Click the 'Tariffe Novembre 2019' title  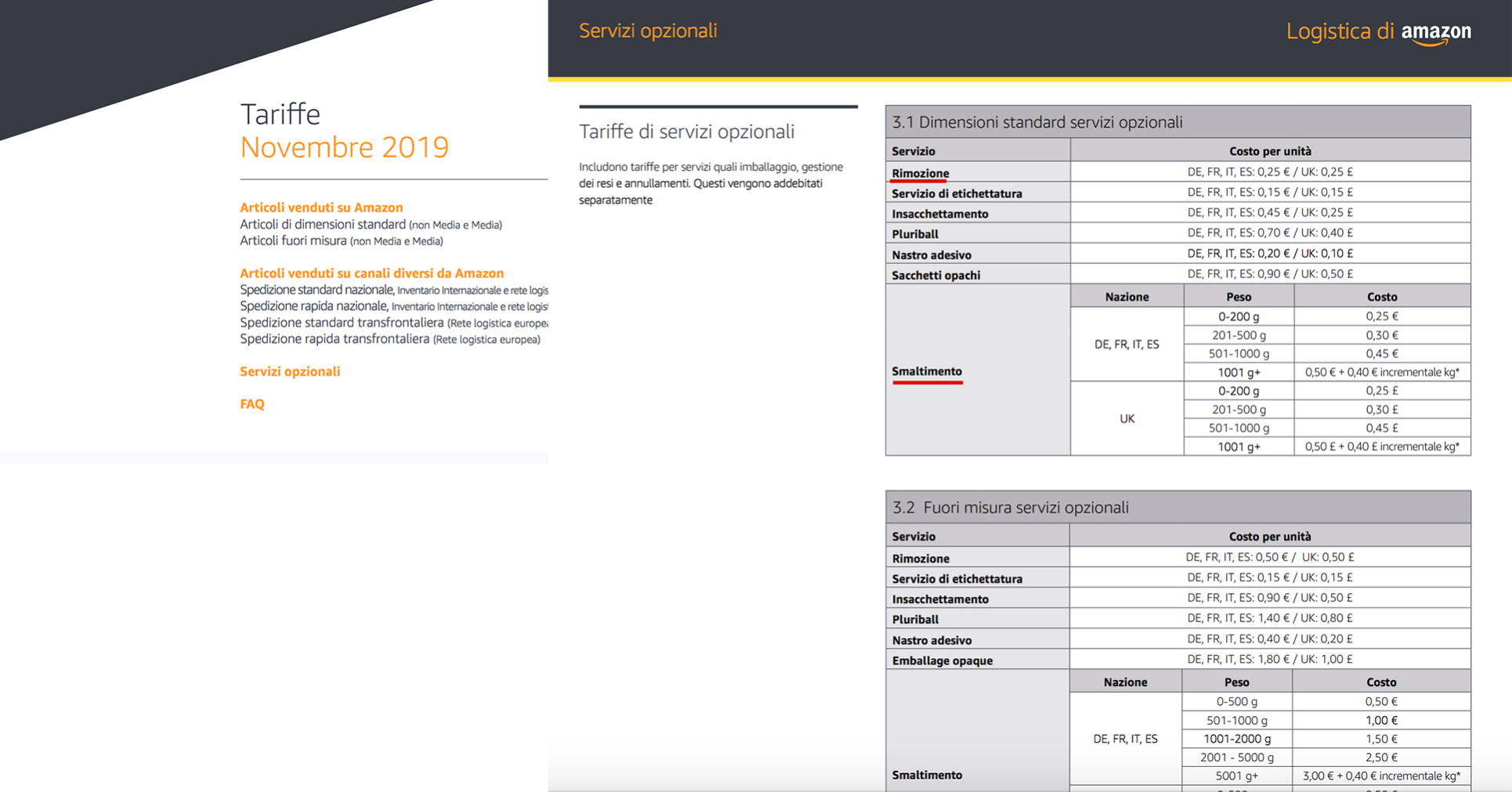point(344,131)
